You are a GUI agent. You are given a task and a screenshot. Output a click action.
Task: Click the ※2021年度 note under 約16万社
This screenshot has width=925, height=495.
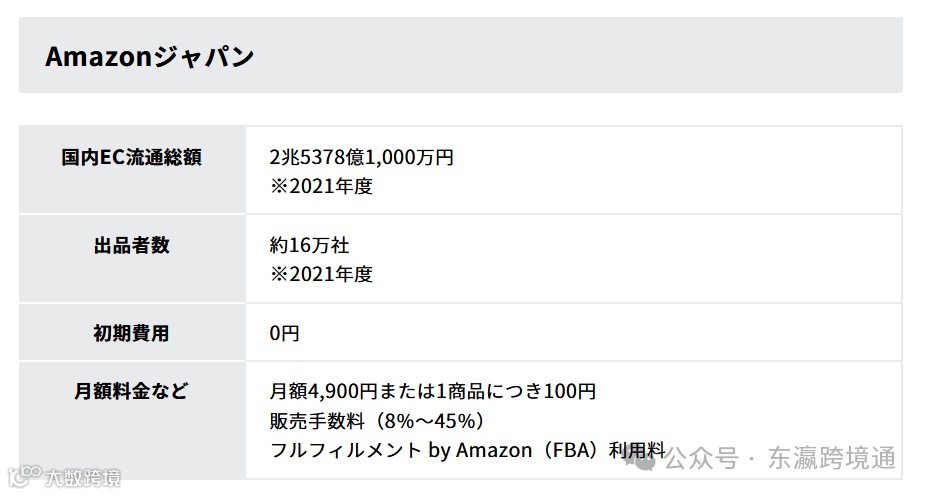pyautogui.click(x=321, y=274)
